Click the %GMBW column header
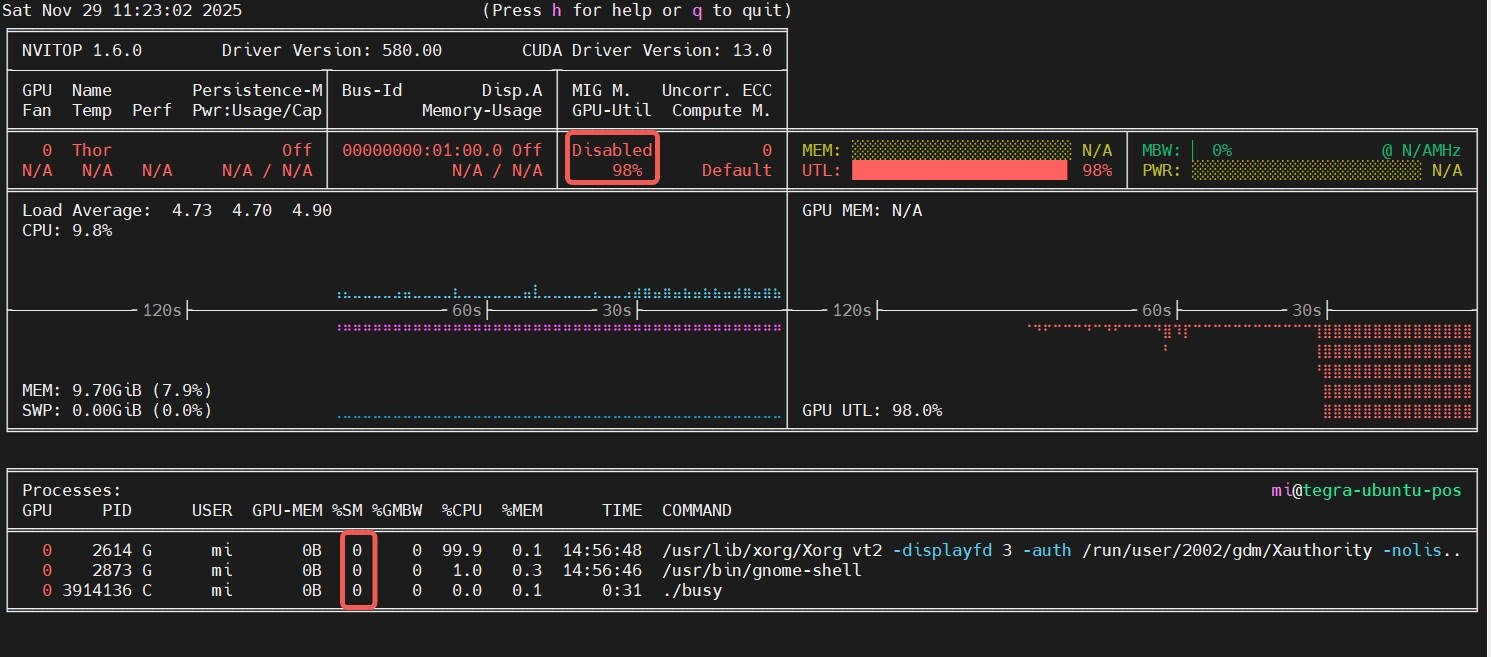This screenshot has width=1491, height=657. [x=397, y=510]
